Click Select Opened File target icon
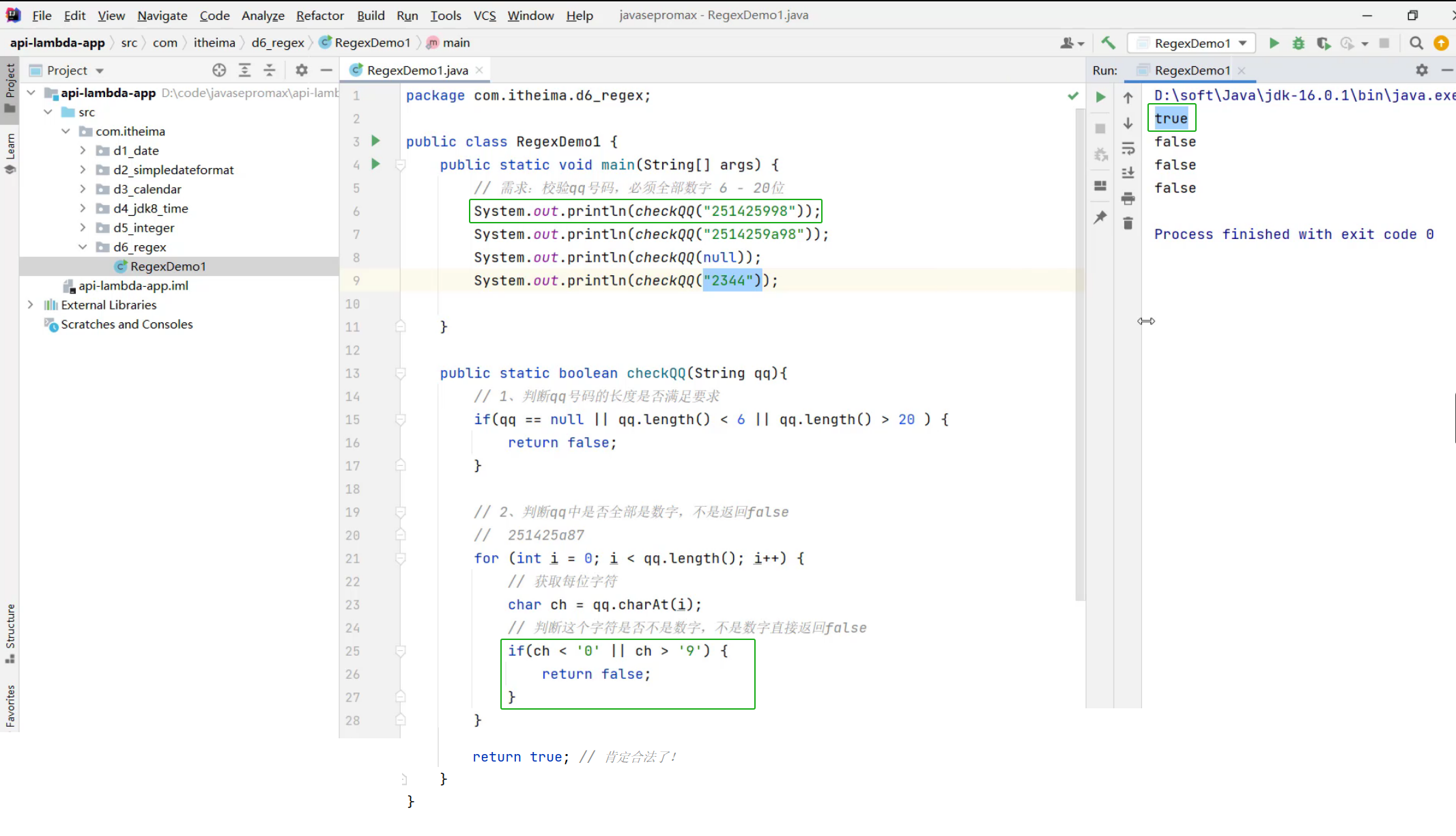This screenshot has width=1456, height=836. point(219,70)
